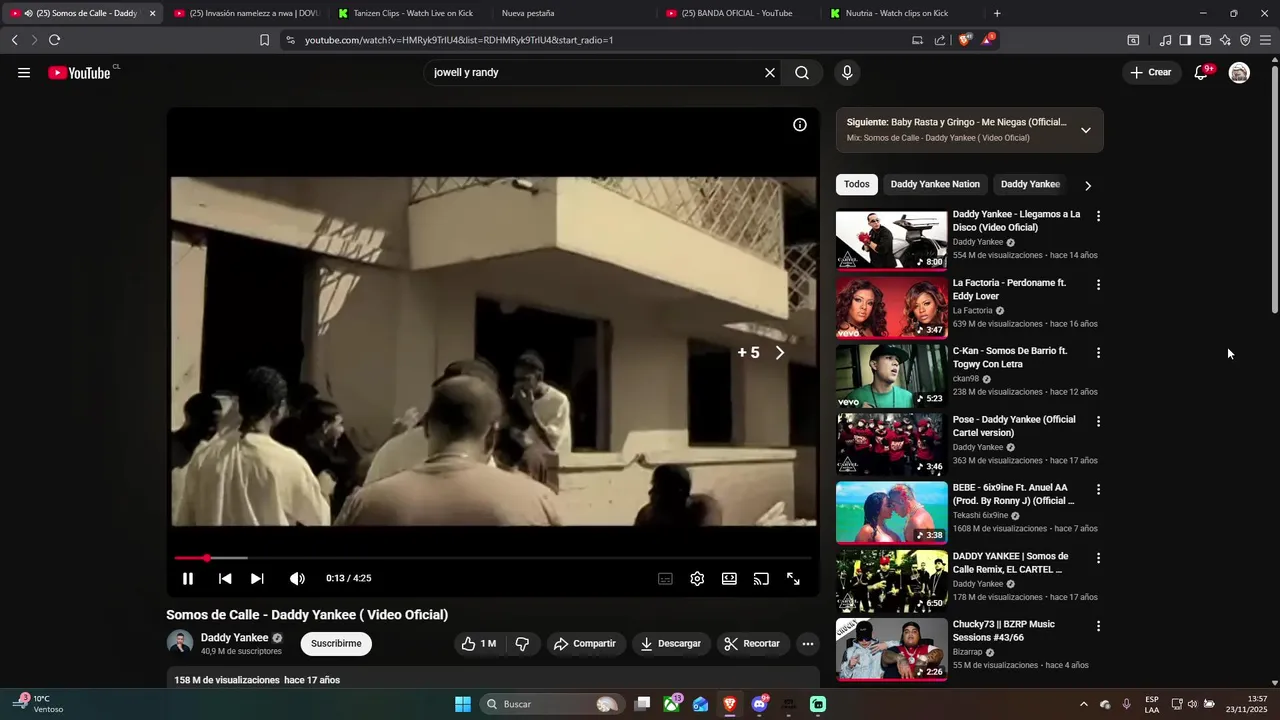Cast video to a TV

(x=761, y=578)
